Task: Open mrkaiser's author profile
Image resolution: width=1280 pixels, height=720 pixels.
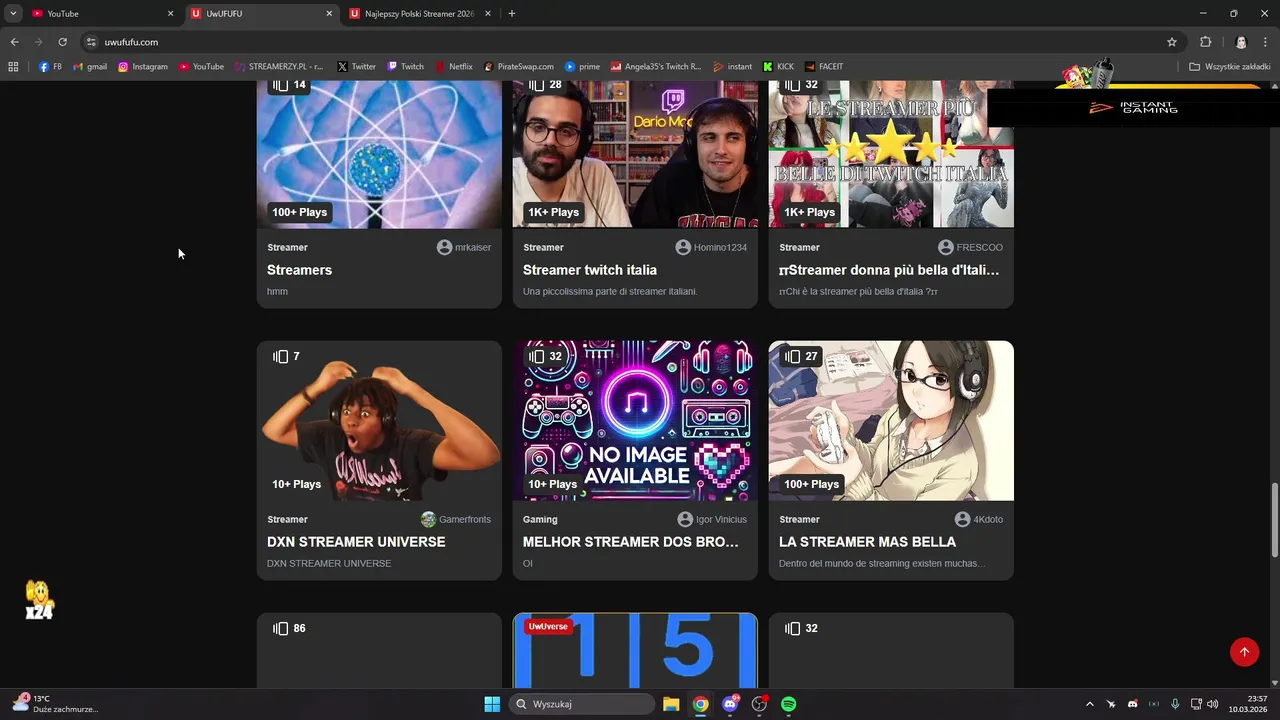Action: tap(464, 247)
